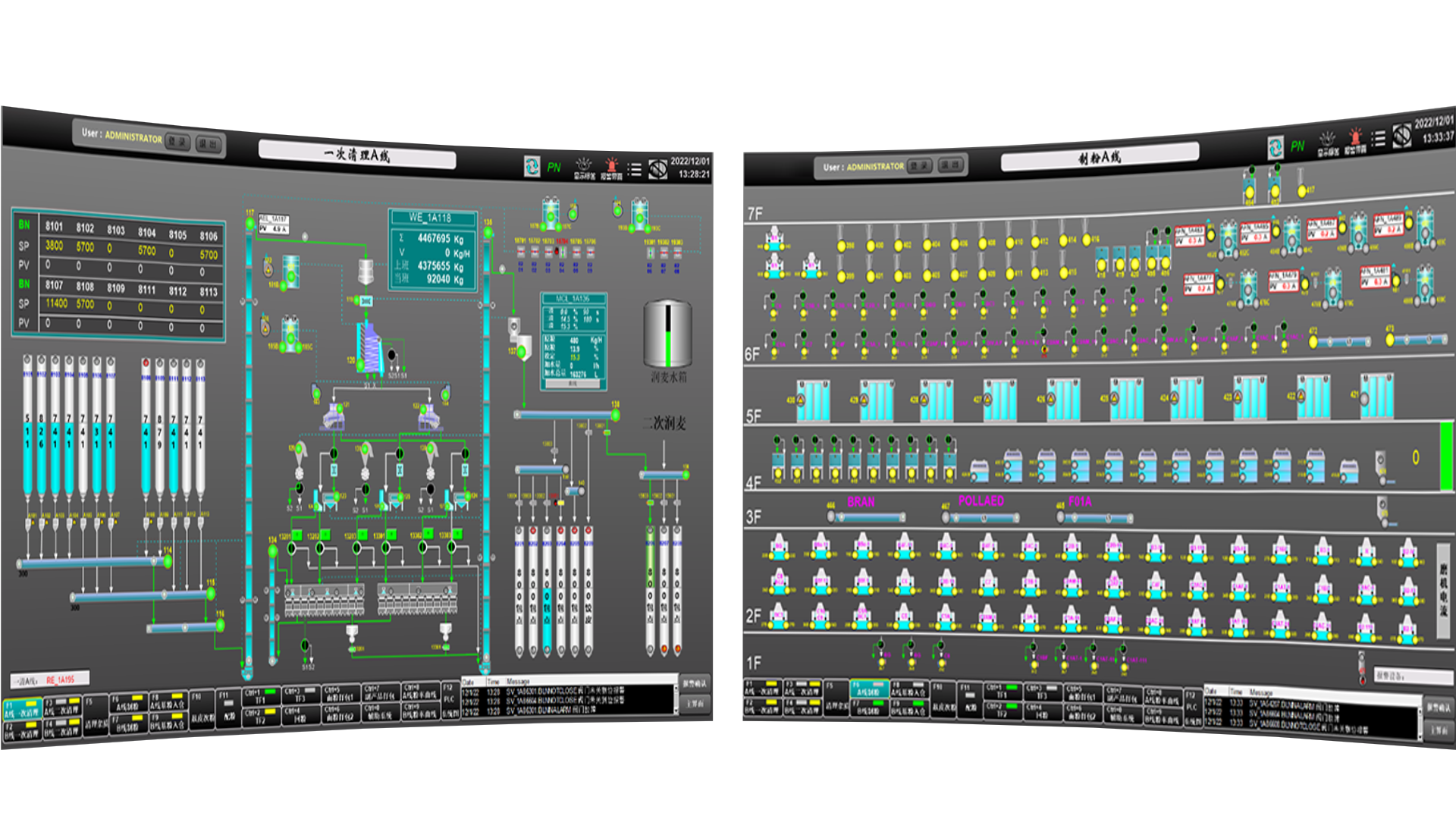The height and width of the screenshot is (819, 1456).
Task: Click refresh icon on 一次清理A线 screen
Action: pos(532,167)
